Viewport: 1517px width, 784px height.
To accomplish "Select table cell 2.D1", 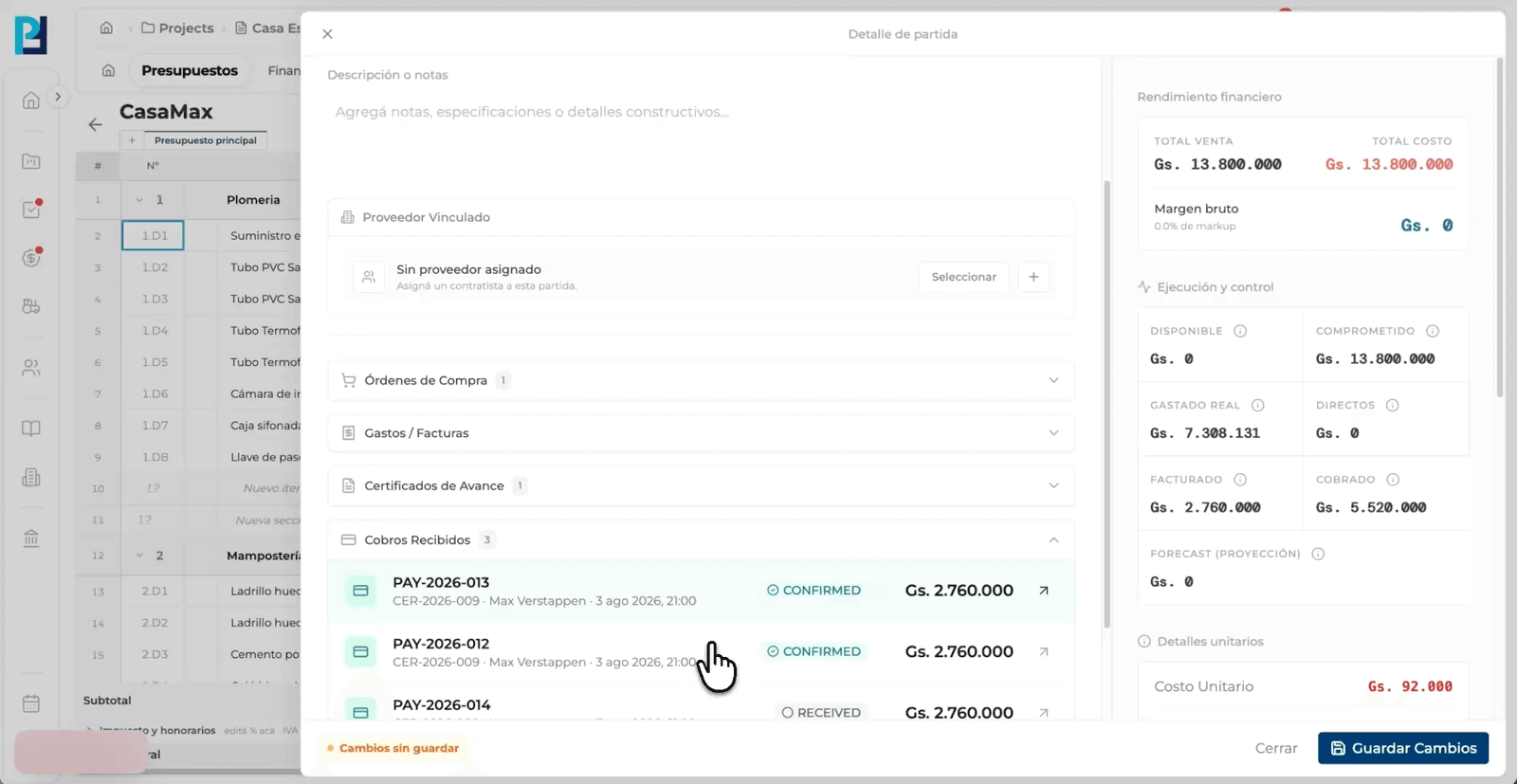I will (x=155, y=591).
